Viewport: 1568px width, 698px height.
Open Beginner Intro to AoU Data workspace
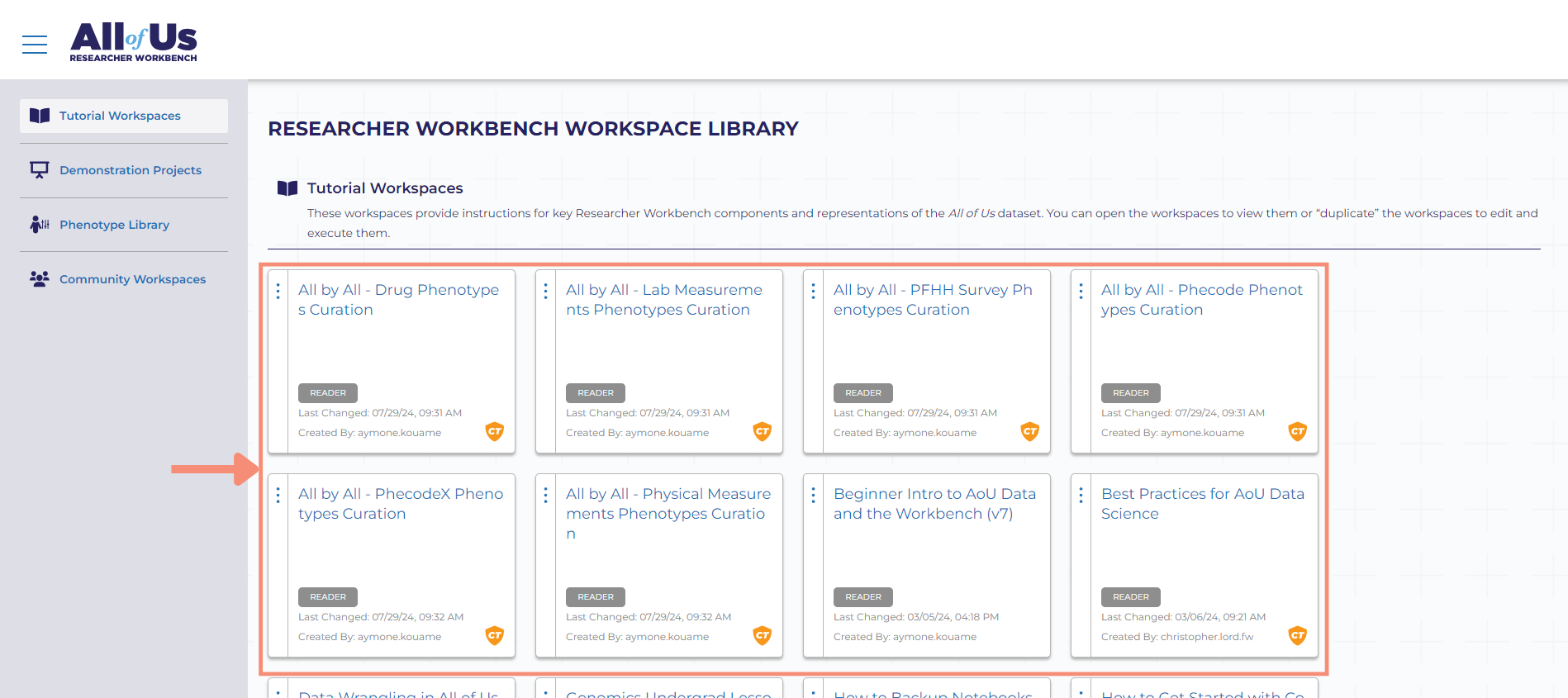(x=934, y=504)
